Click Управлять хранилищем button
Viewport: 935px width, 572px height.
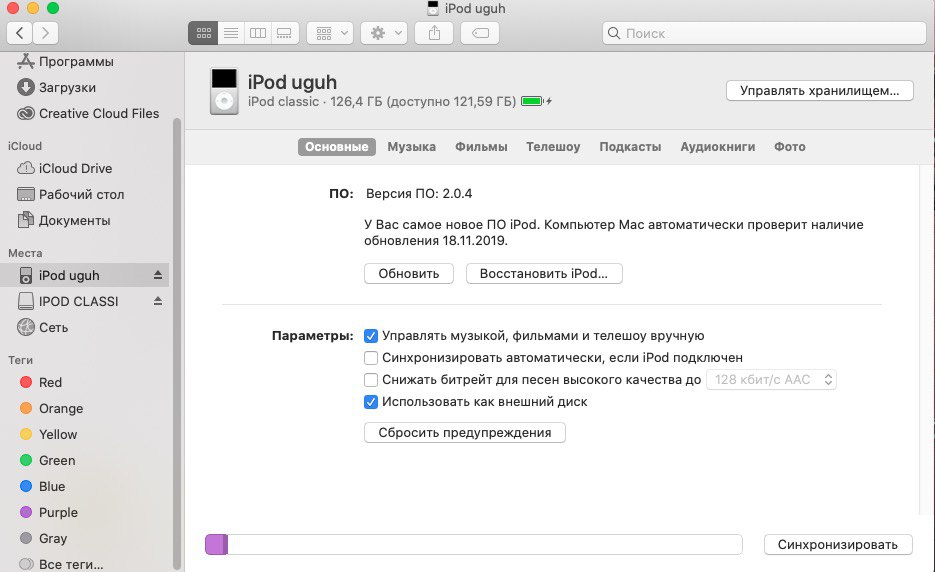coord(819,91)
